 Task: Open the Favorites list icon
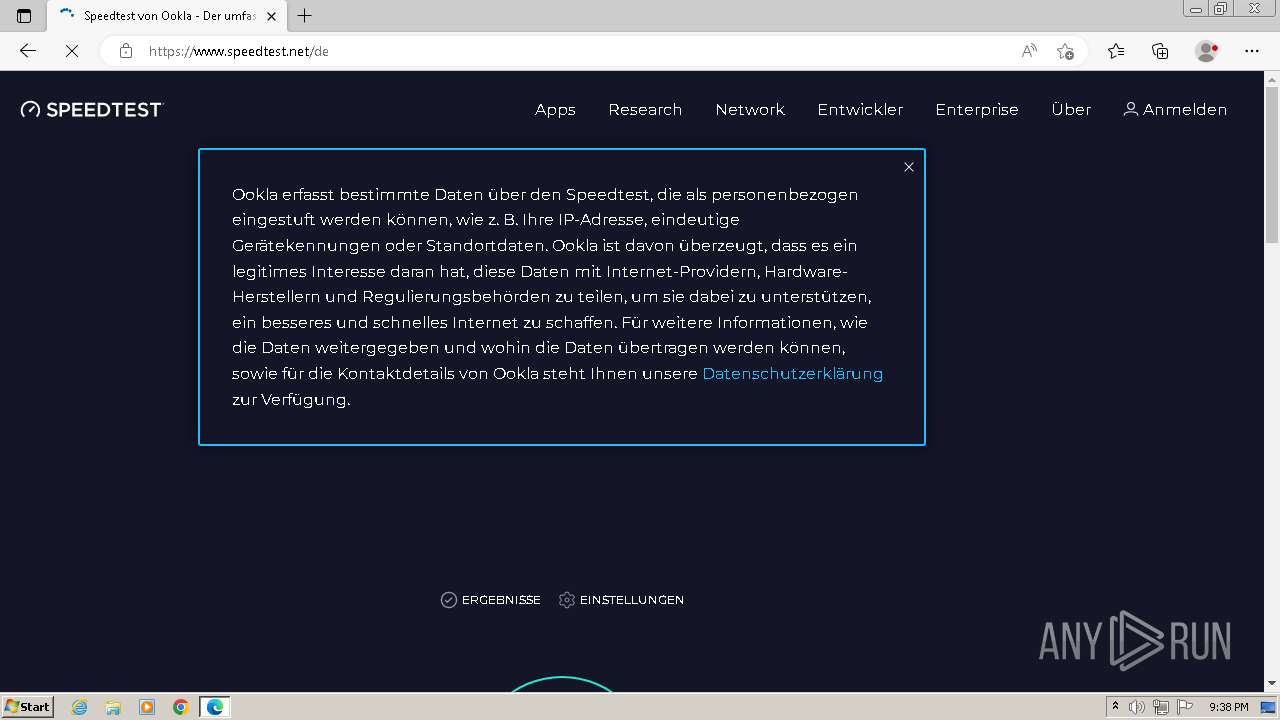point(1116,51)
